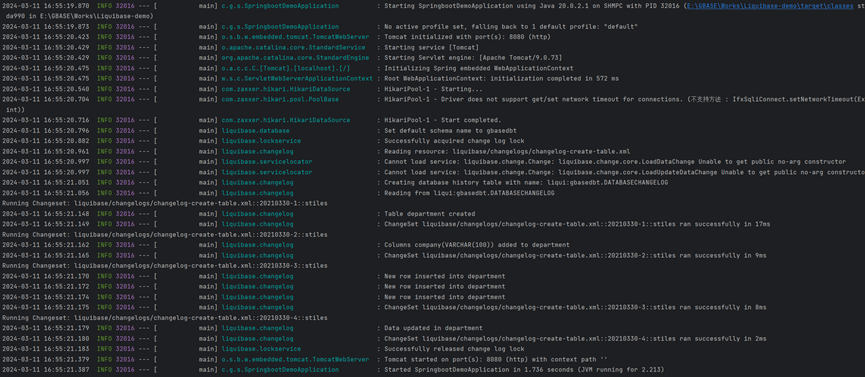Click the 'Table department created' log message

(x=430, y=214)
